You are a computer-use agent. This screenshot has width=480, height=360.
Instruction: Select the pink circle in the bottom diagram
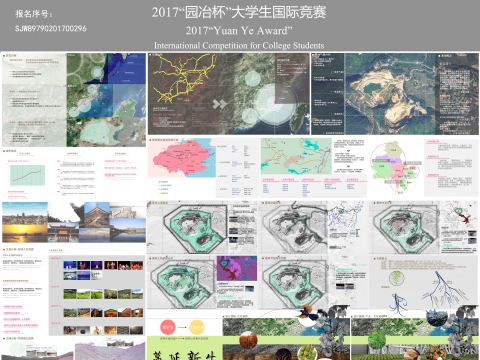pos(168,327)
